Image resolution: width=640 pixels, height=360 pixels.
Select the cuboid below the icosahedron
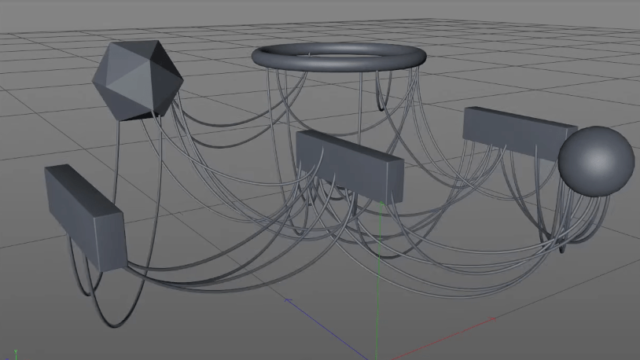85,218
